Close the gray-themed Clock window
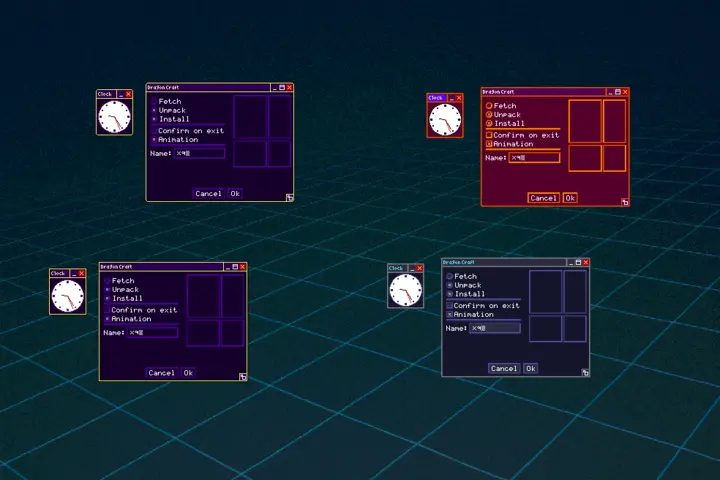The height and width of the screenshot is (480, 720). pos(419,268)
